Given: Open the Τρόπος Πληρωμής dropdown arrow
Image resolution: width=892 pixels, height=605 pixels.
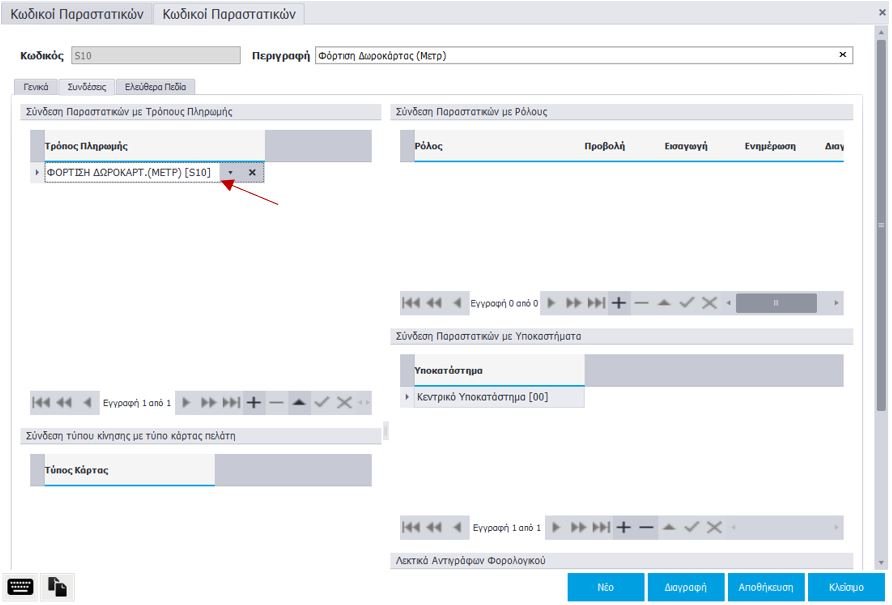Looking at the screenshot, I should [230, 172].
